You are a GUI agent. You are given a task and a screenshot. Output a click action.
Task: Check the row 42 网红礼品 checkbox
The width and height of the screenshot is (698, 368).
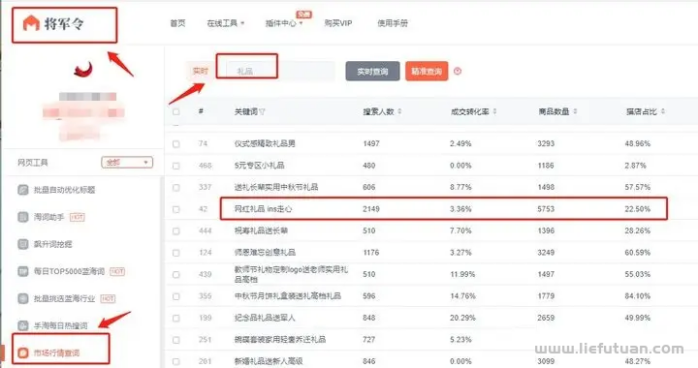[x=176, y=210]
